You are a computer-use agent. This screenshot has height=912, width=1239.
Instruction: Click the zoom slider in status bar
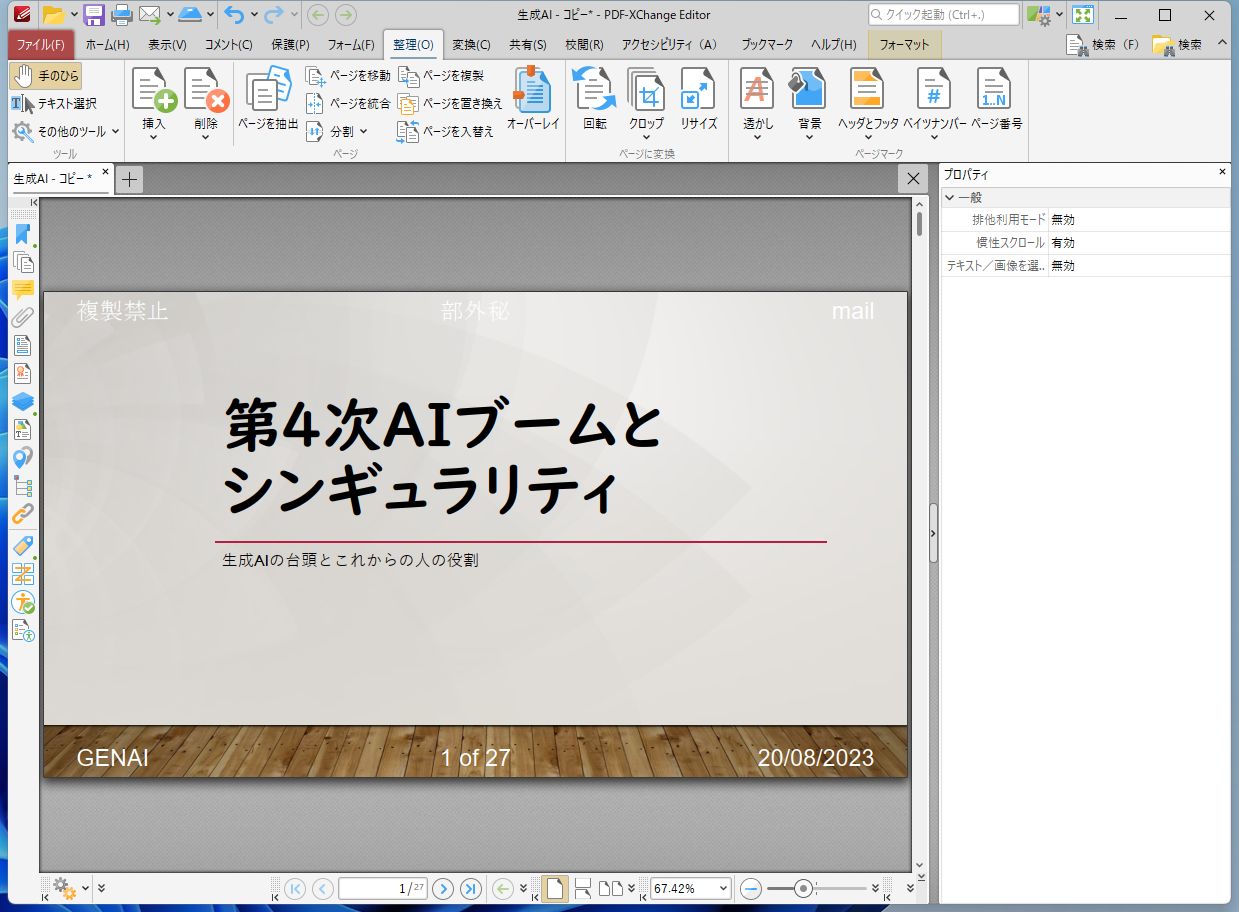pos(802,888)
